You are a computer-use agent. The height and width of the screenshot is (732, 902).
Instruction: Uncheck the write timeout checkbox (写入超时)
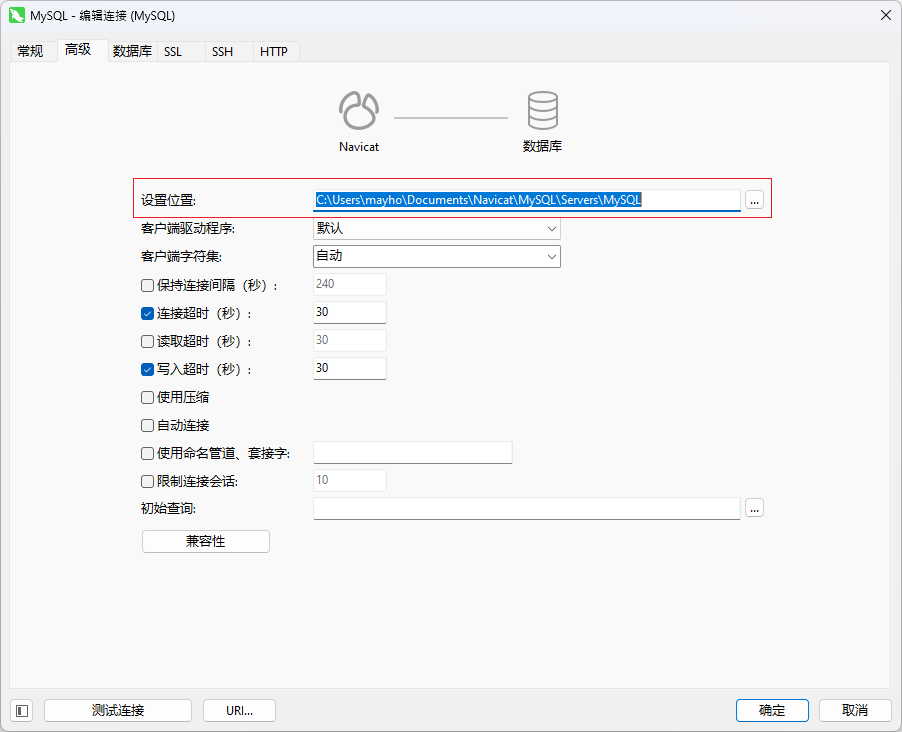tap(147, 369)
